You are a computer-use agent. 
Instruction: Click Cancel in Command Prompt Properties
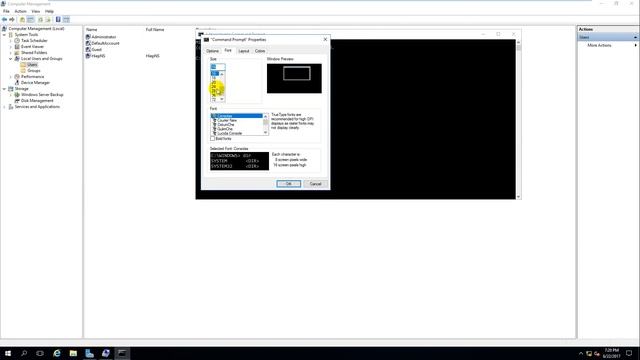click(316, 184)
